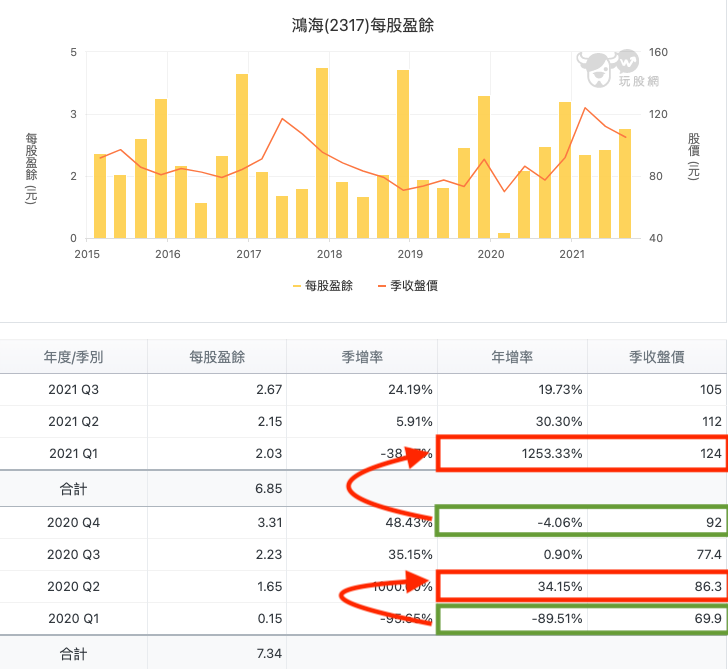Screen dimensions: 728x669
Task: Click the yearly growth 30.30%
Action: pyautogui.click(x=559, y=422)
